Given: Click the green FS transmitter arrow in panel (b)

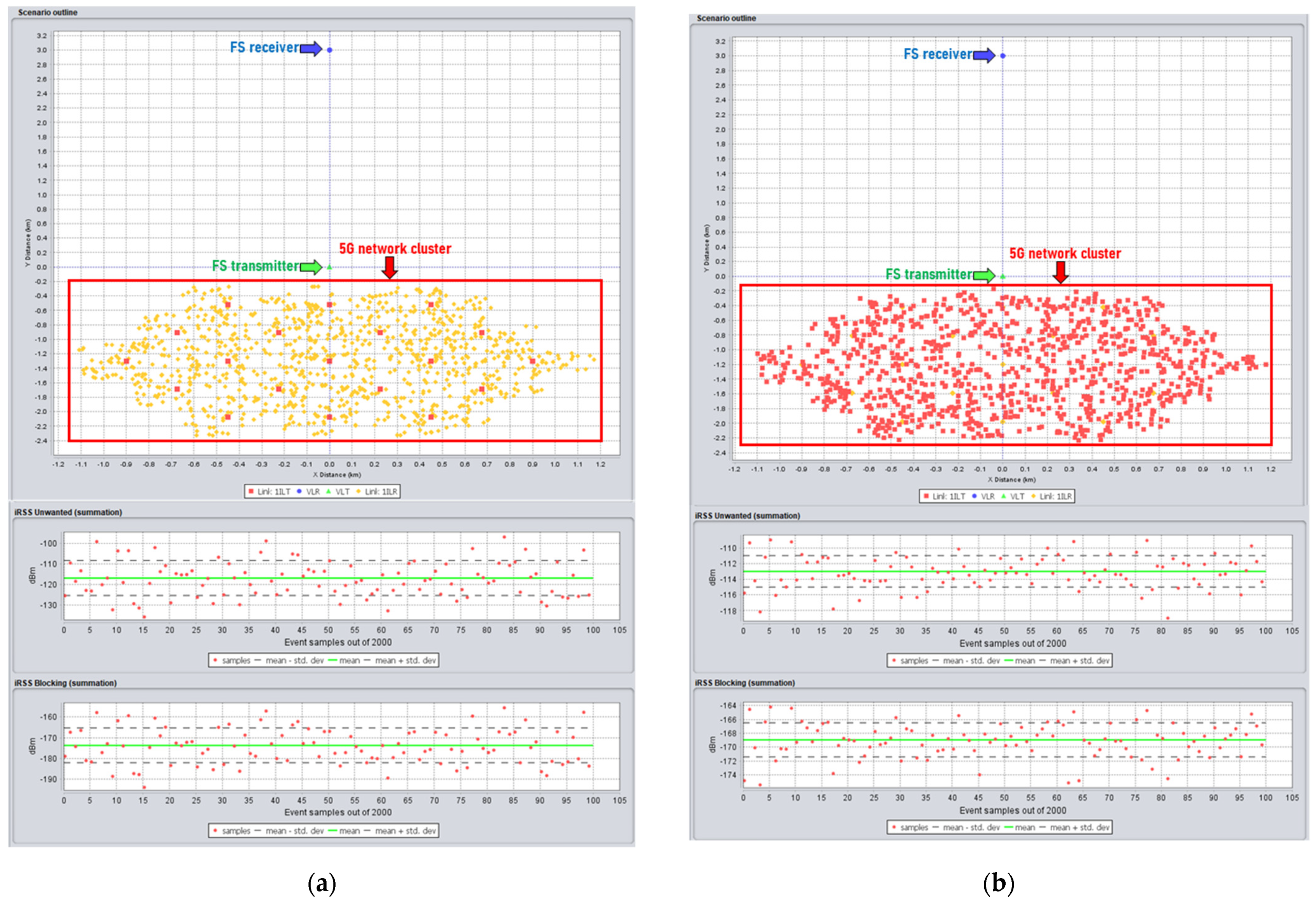Looking at the screenshot, I should (x=984, y=276).
